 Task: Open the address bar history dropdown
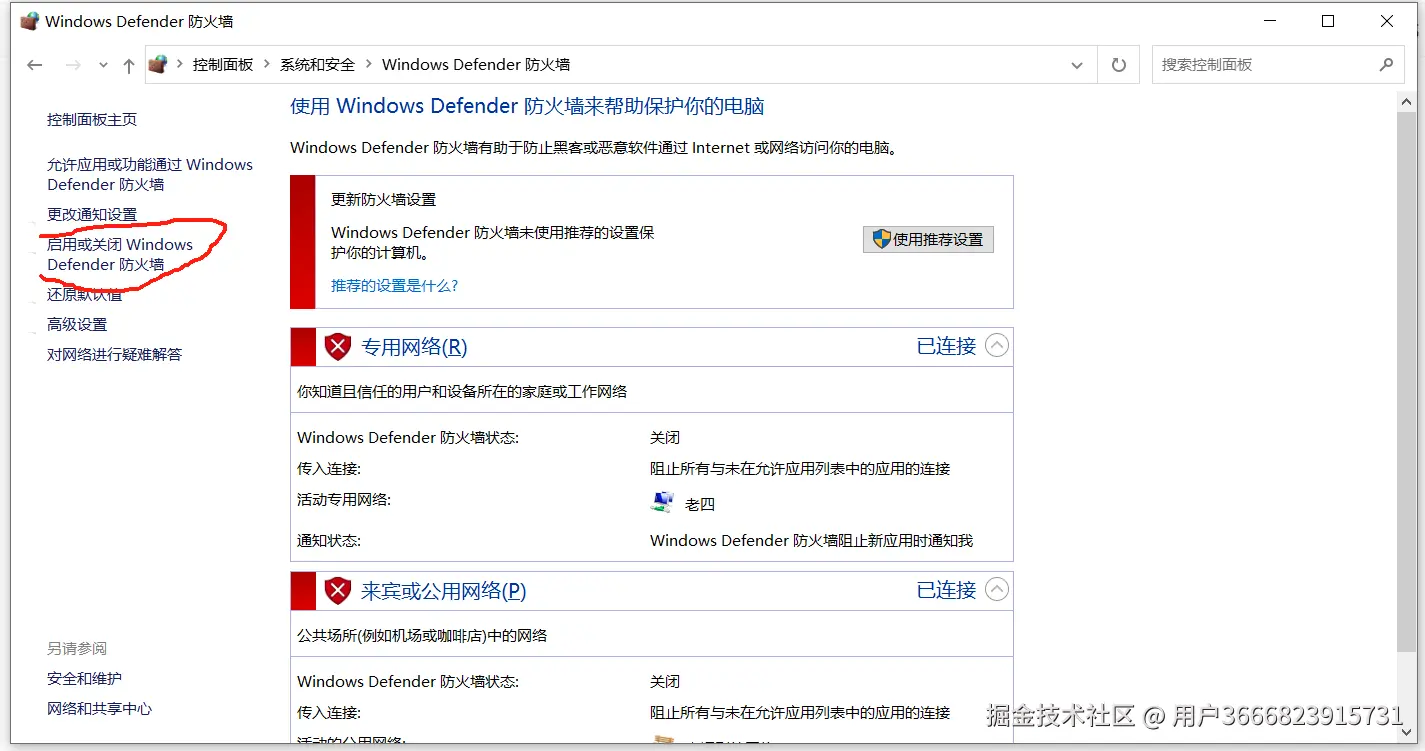pos(1077,65)
